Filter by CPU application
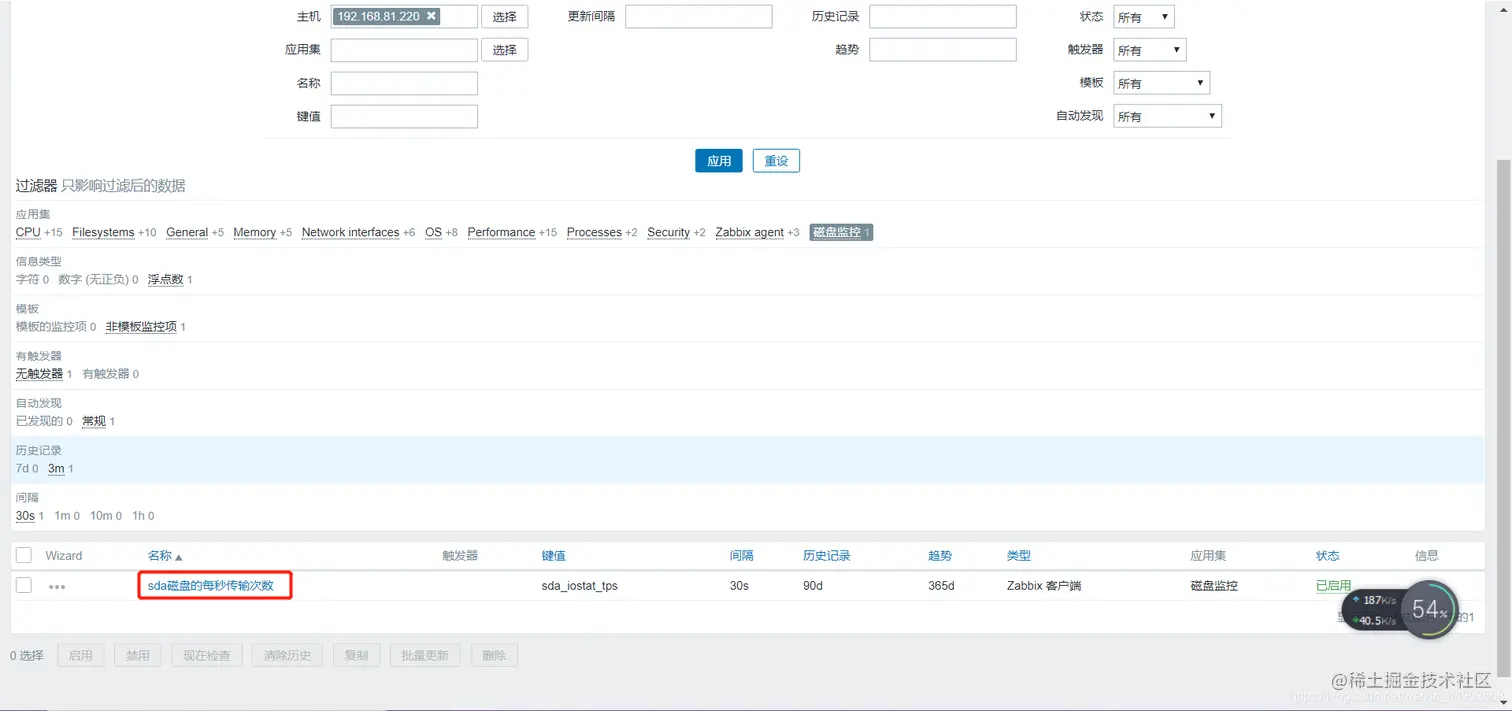This screenshot has width=1512, height=711. (28, 232)
